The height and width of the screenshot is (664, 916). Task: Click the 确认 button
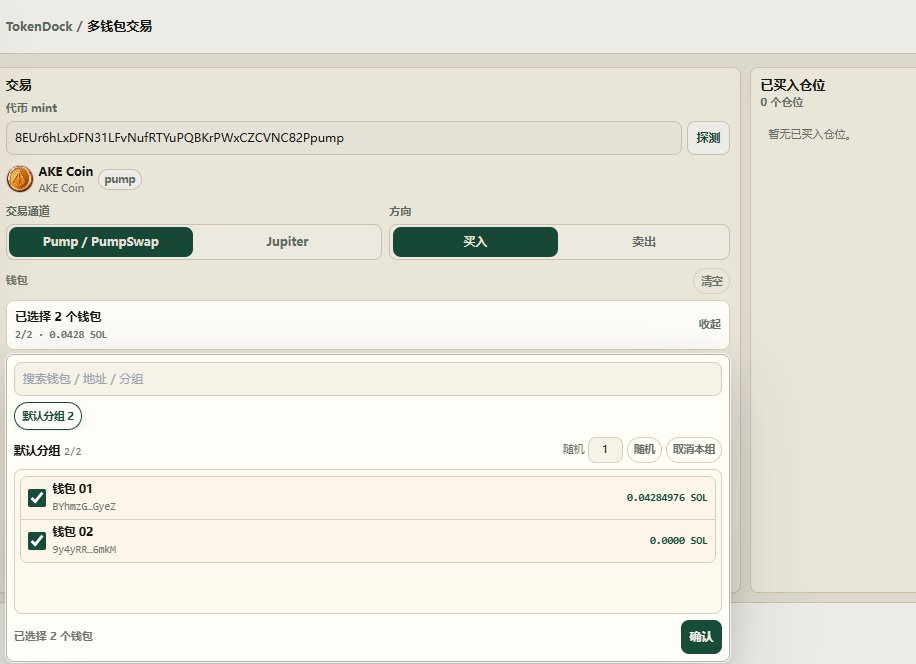701,637
